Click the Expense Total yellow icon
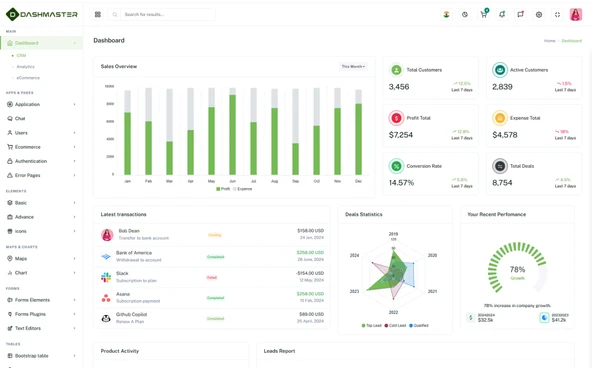Screen dimensions: 592x368 tap(500, 118)
